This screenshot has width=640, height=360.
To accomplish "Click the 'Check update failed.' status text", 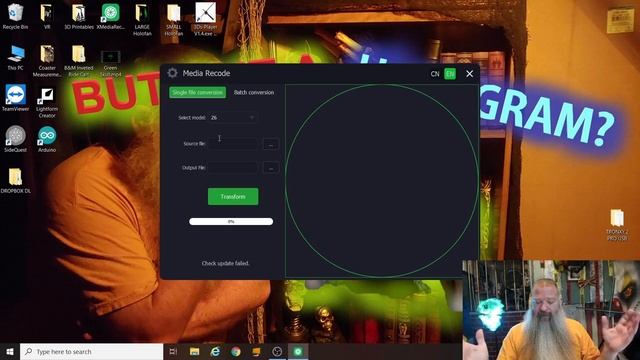I will click(225, 263).
